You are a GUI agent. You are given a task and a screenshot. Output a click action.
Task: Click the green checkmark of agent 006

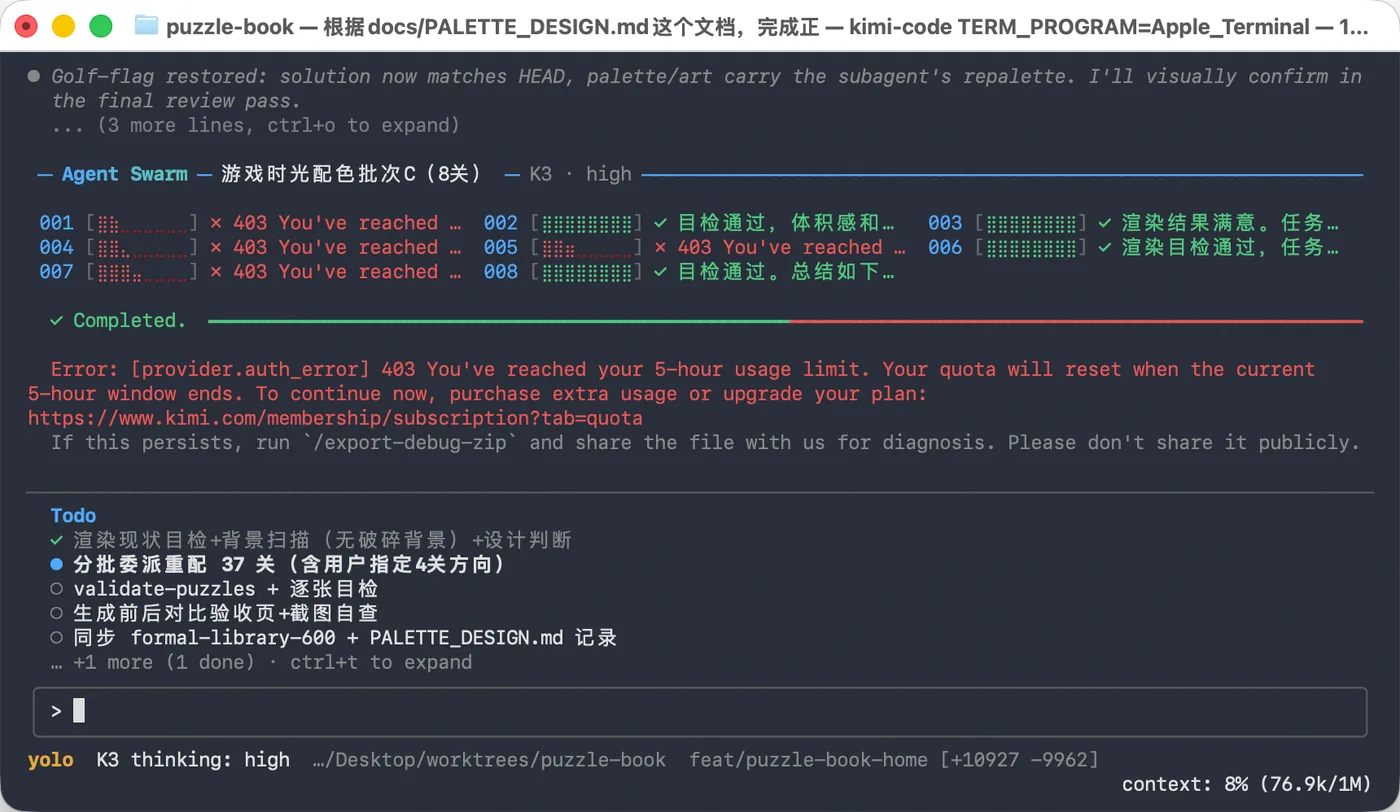[1104, 247]
